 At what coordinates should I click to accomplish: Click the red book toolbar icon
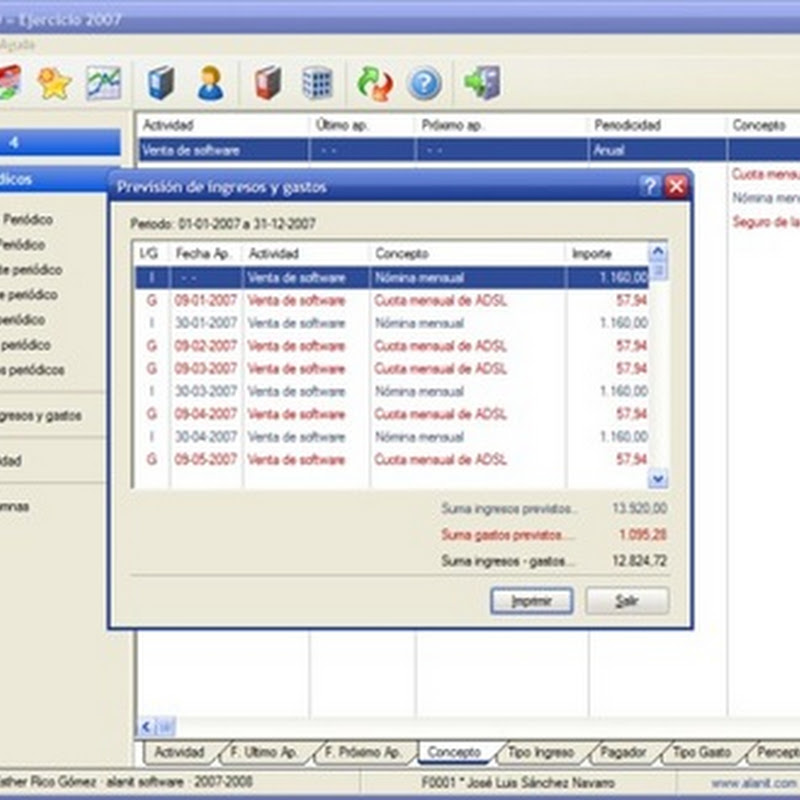click(x=268, y=83)
